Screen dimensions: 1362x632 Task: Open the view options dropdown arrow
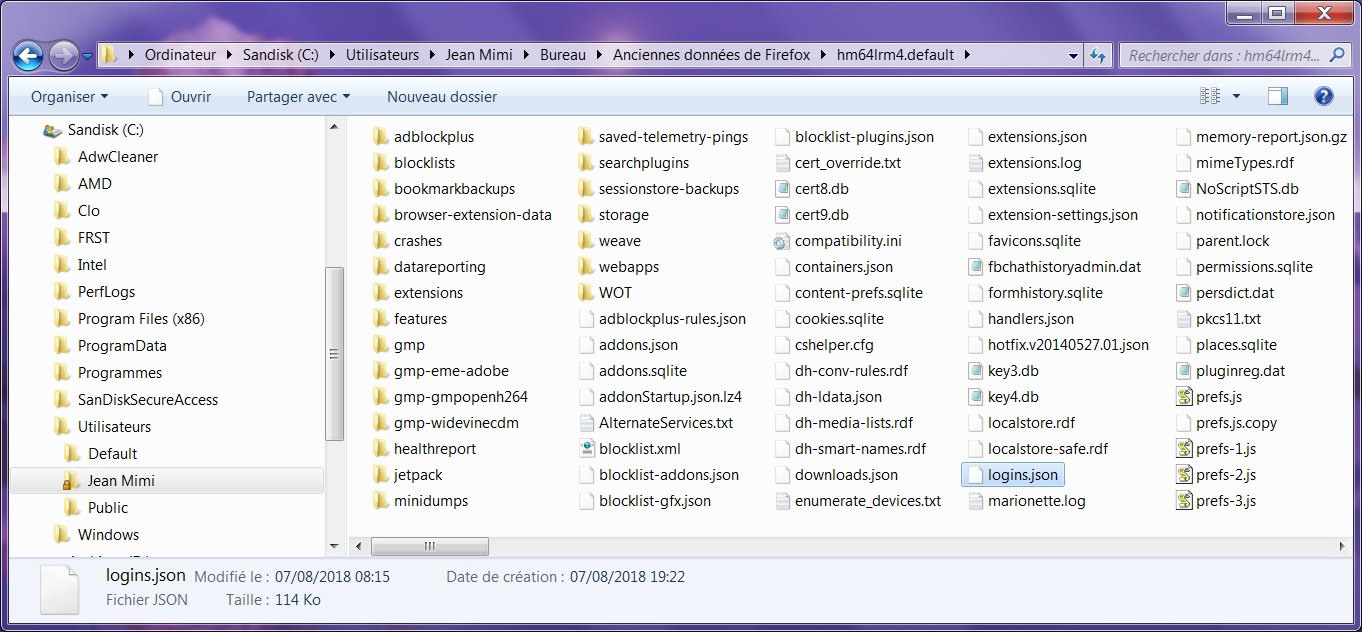[x=1236, y=97]
